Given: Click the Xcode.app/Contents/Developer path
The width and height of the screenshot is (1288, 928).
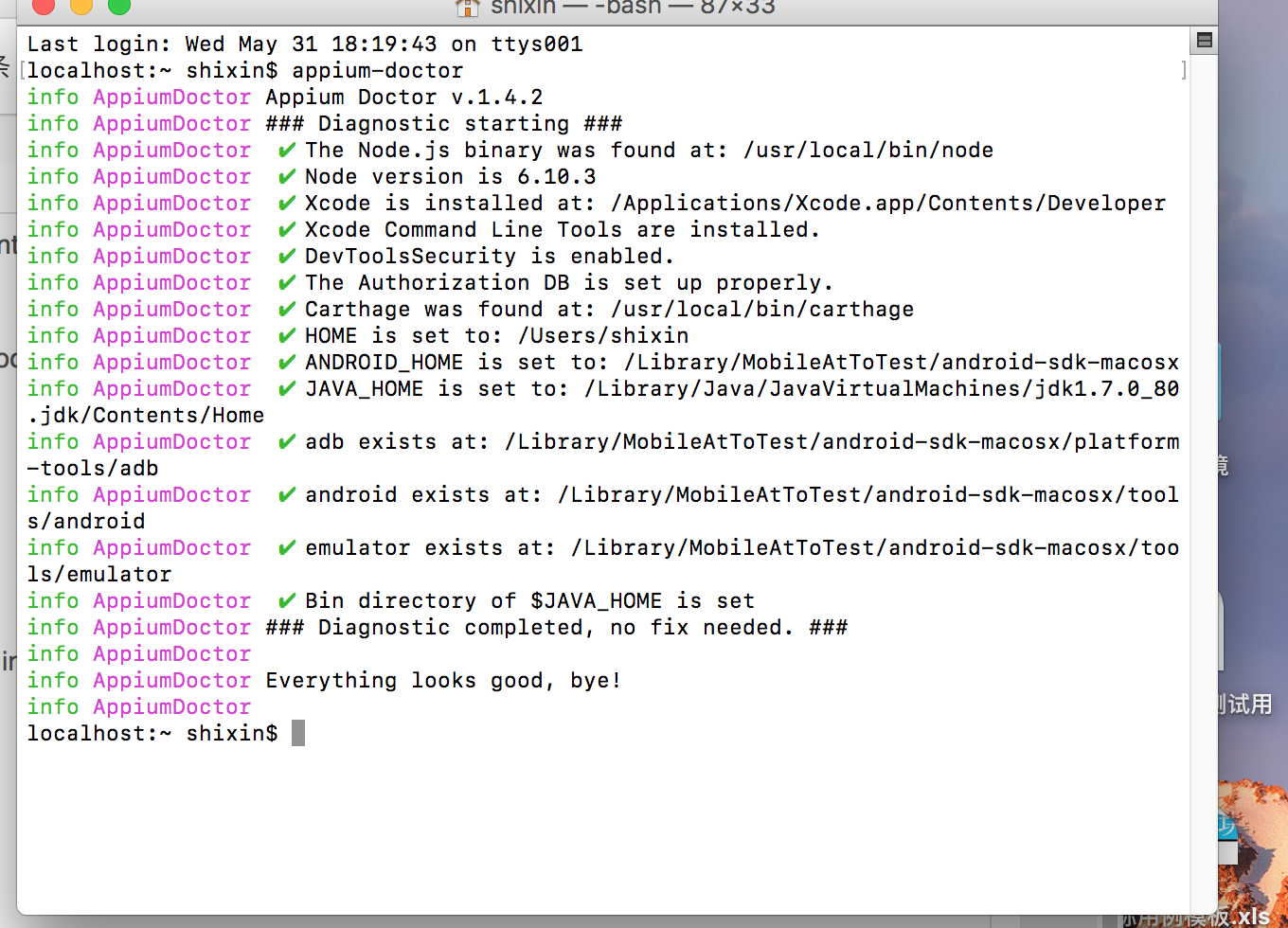Looking at the screenshot, I should 888,204.
